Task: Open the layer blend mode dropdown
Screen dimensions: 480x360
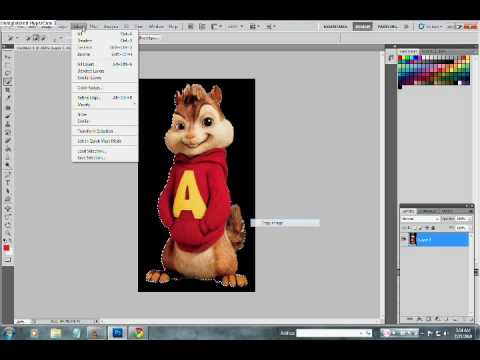Action: click(420, 219)
